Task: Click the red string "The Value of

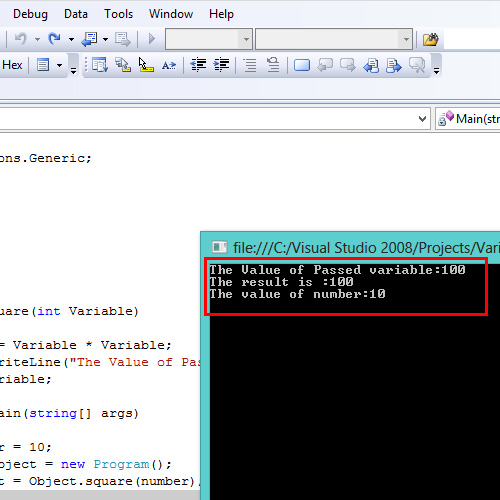Action: tap(135, 362)
